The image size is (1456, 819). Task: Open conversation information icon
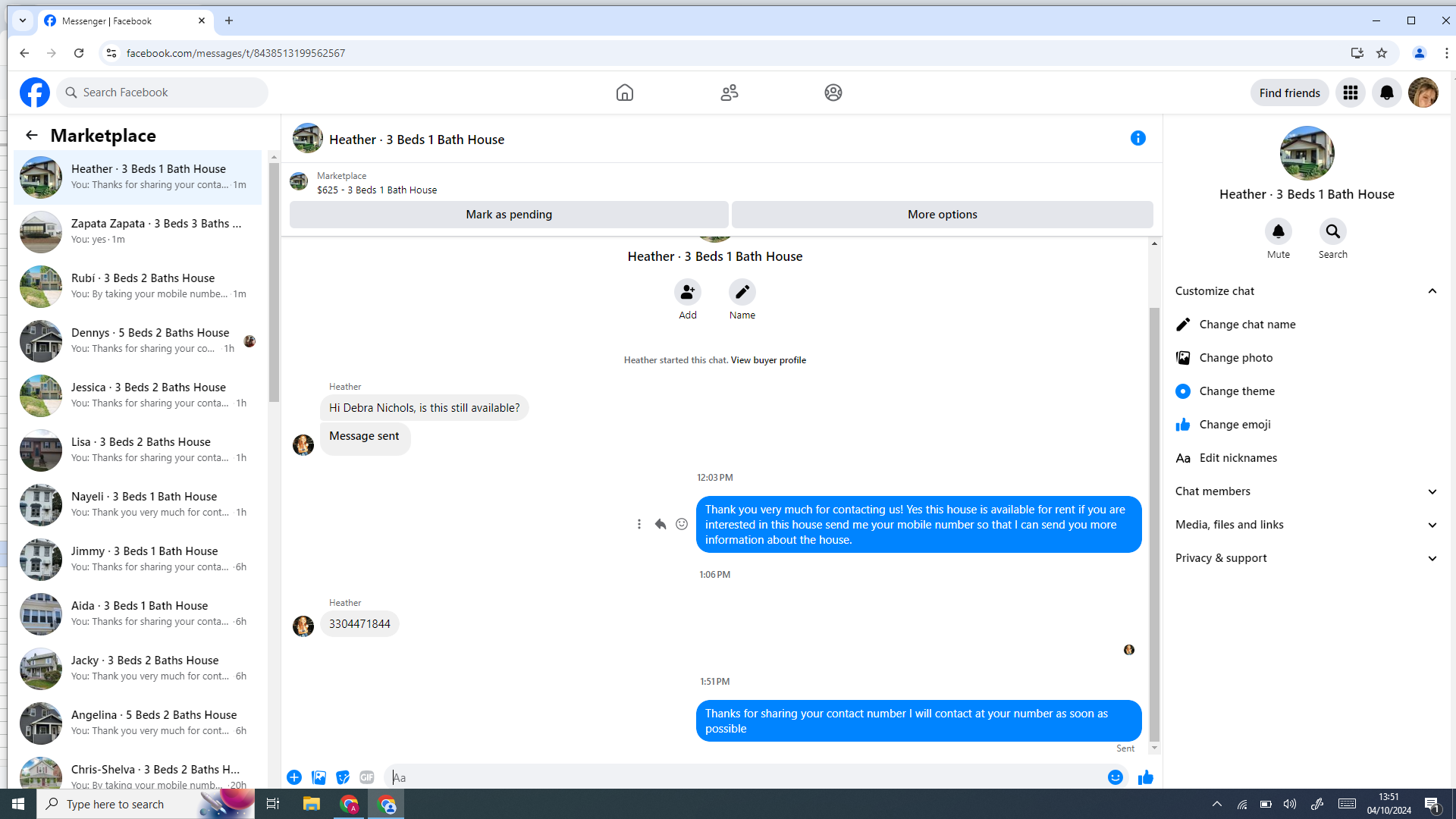click(x=1138, y=138)
